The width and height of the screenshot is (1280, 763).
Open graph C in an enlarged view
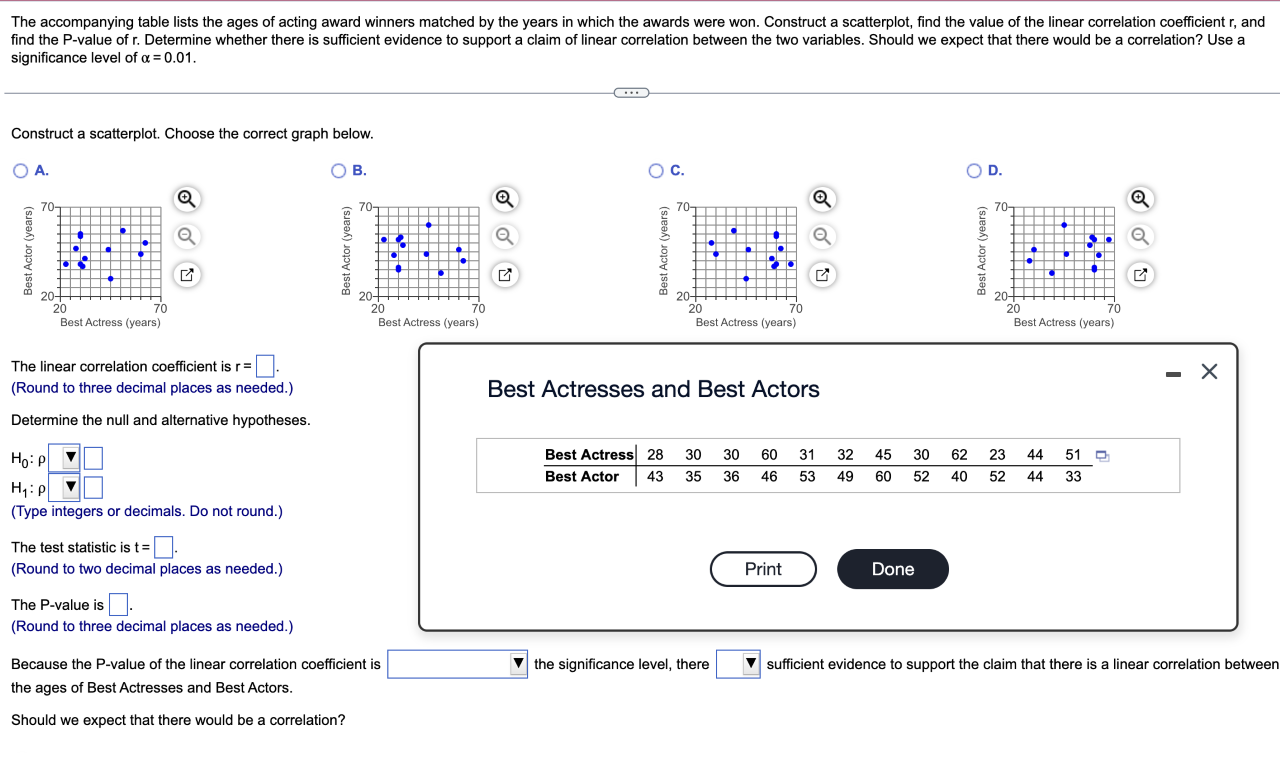tap(821, 274)
